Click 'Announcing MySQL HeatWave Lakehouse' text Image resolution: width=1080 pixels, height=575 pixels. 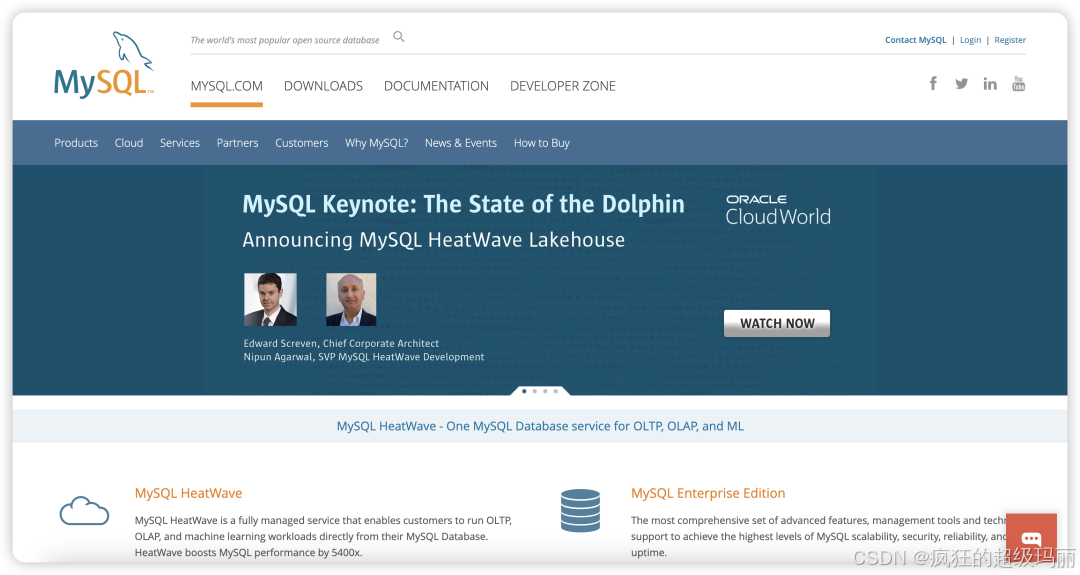coord(434,240)
